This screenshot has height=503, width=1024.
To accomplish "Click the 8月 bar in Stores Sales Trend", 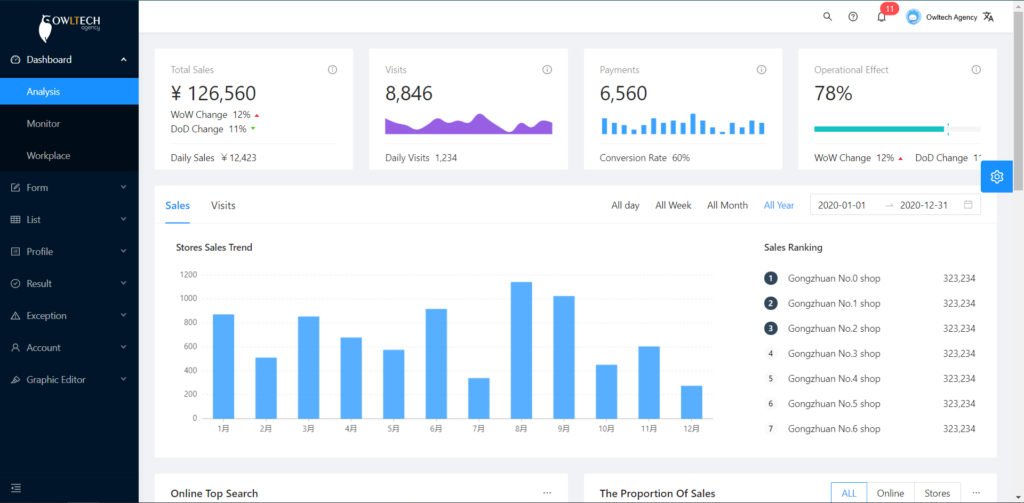I will tap(521, 350).
